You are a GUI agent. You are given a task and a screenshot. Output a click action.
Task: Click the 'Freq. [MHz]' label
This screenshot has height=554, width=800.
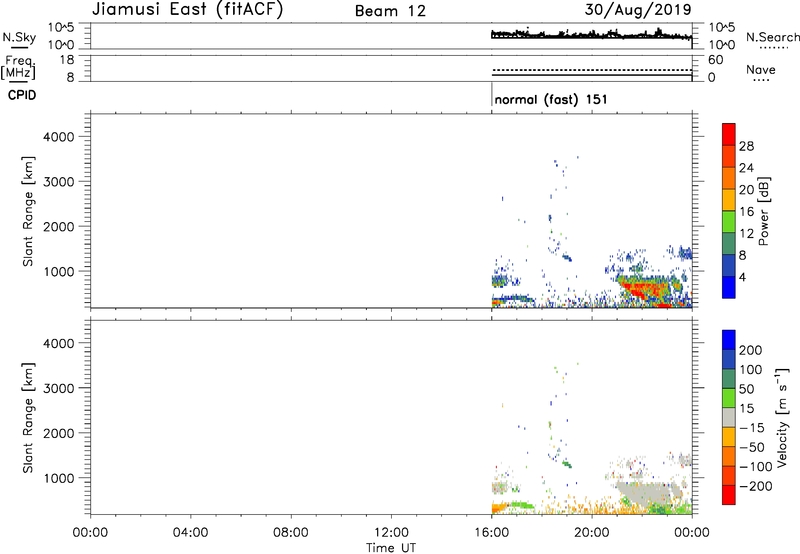point(18,67)
